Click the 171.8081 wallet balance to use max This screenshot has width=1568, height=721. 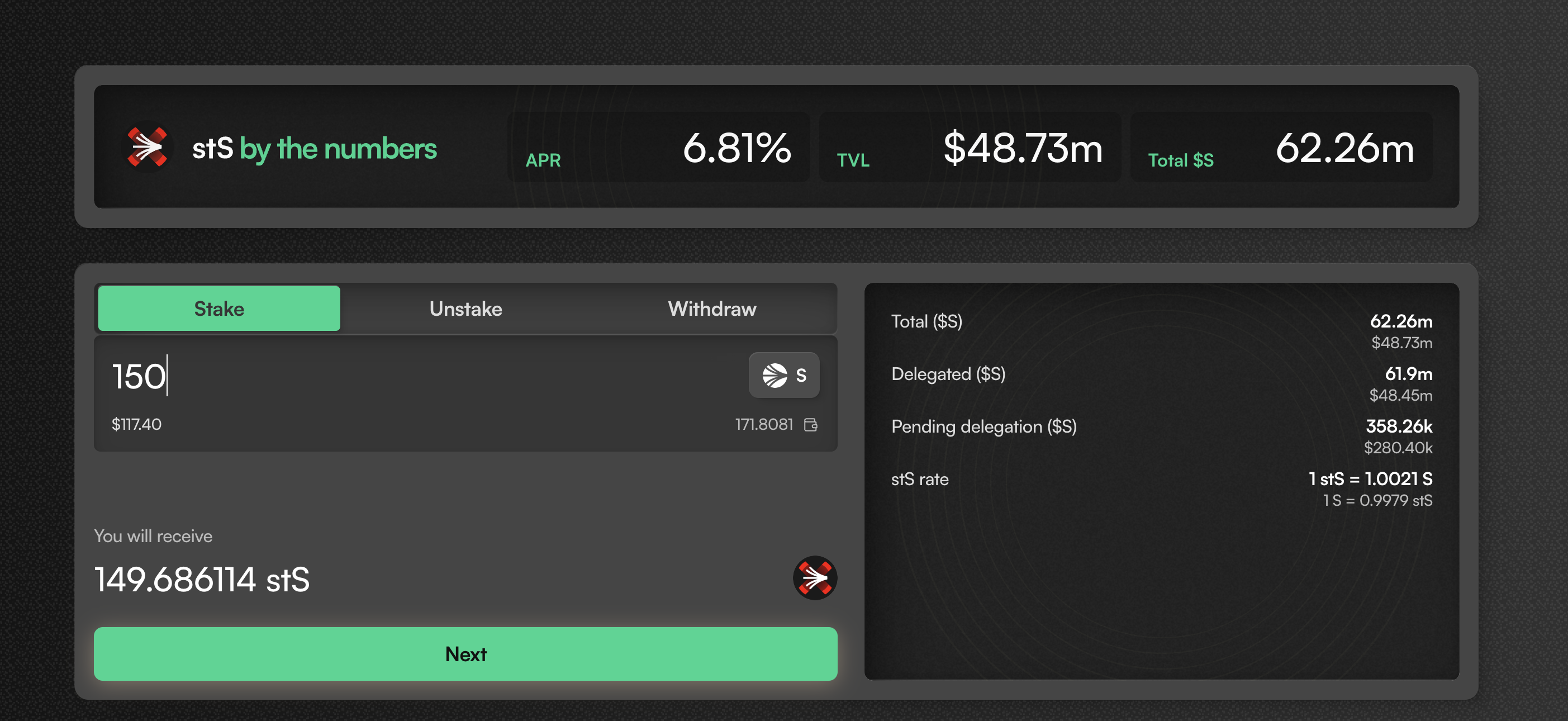[x=764, y=424]
